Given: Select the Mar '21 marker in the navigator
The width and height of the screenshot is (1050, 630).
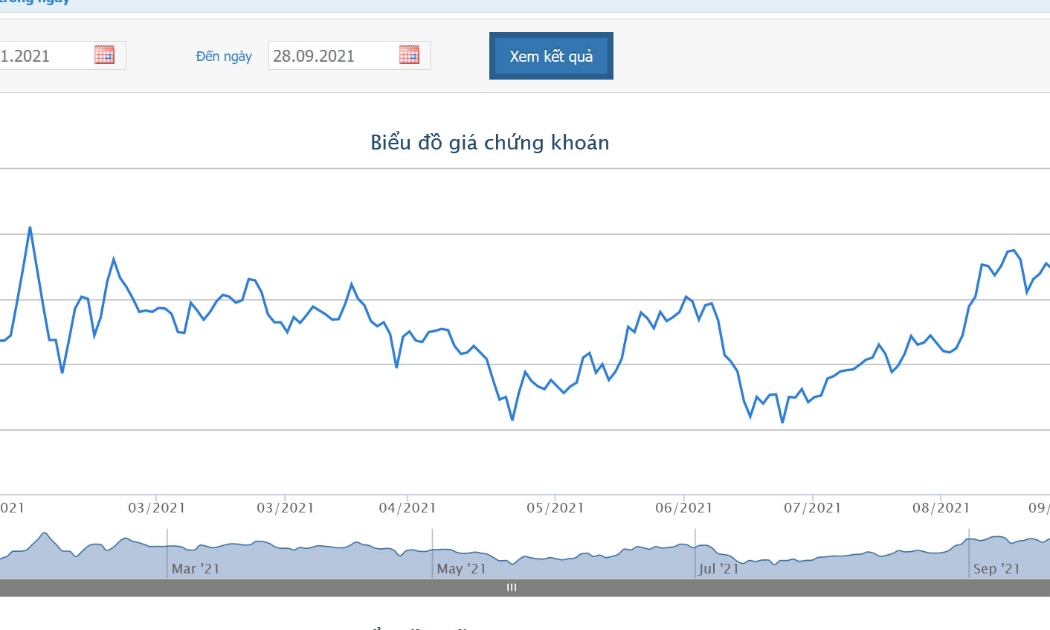Looking at the screenshot, I should click(195, 569).
